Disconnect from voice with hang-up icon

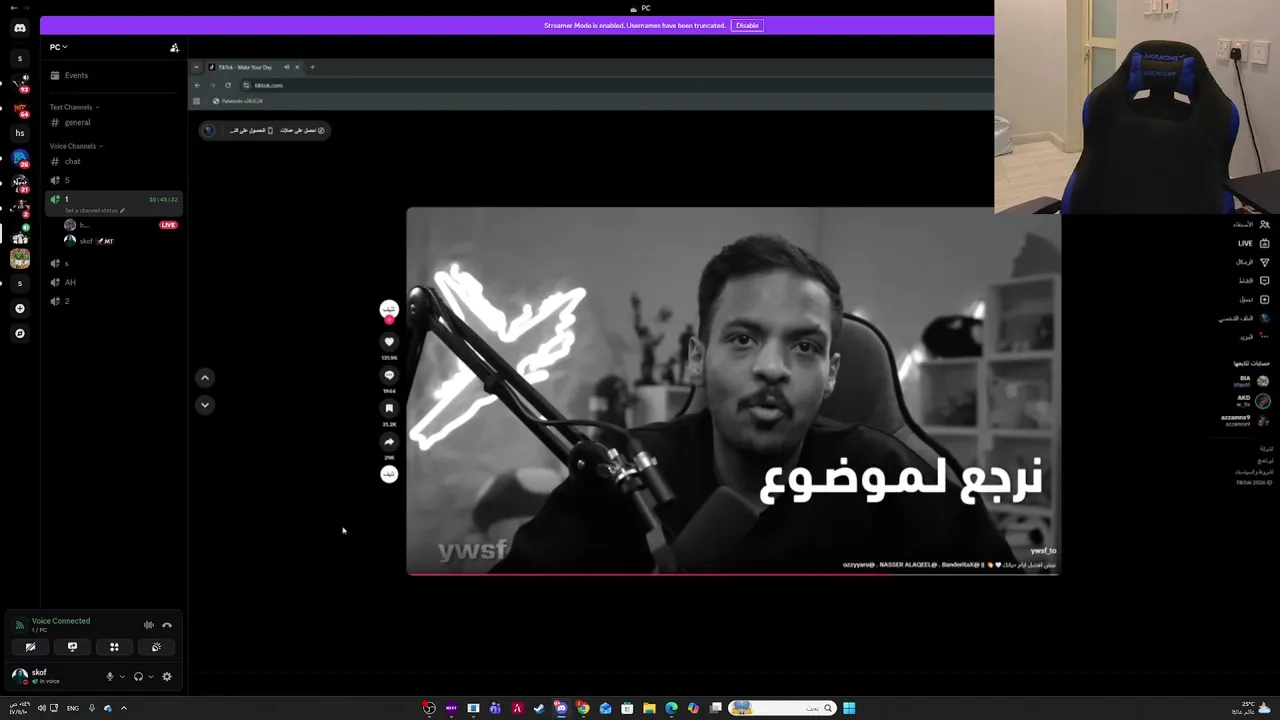click(x=167, y=625)
